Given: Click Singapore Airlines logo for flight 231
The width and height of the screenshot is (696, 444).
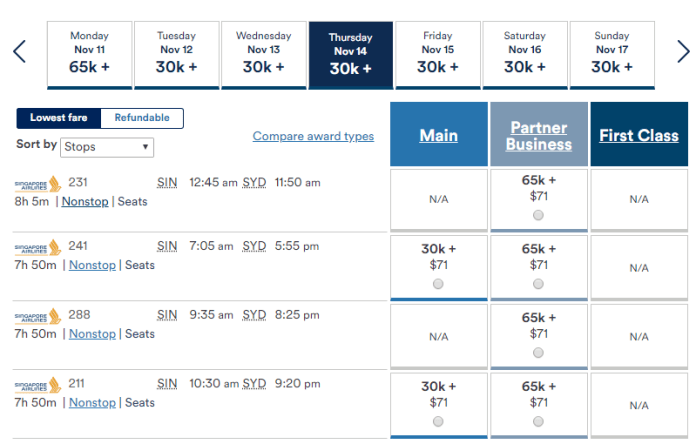Looking at the screenshot, I should point(38,183).
